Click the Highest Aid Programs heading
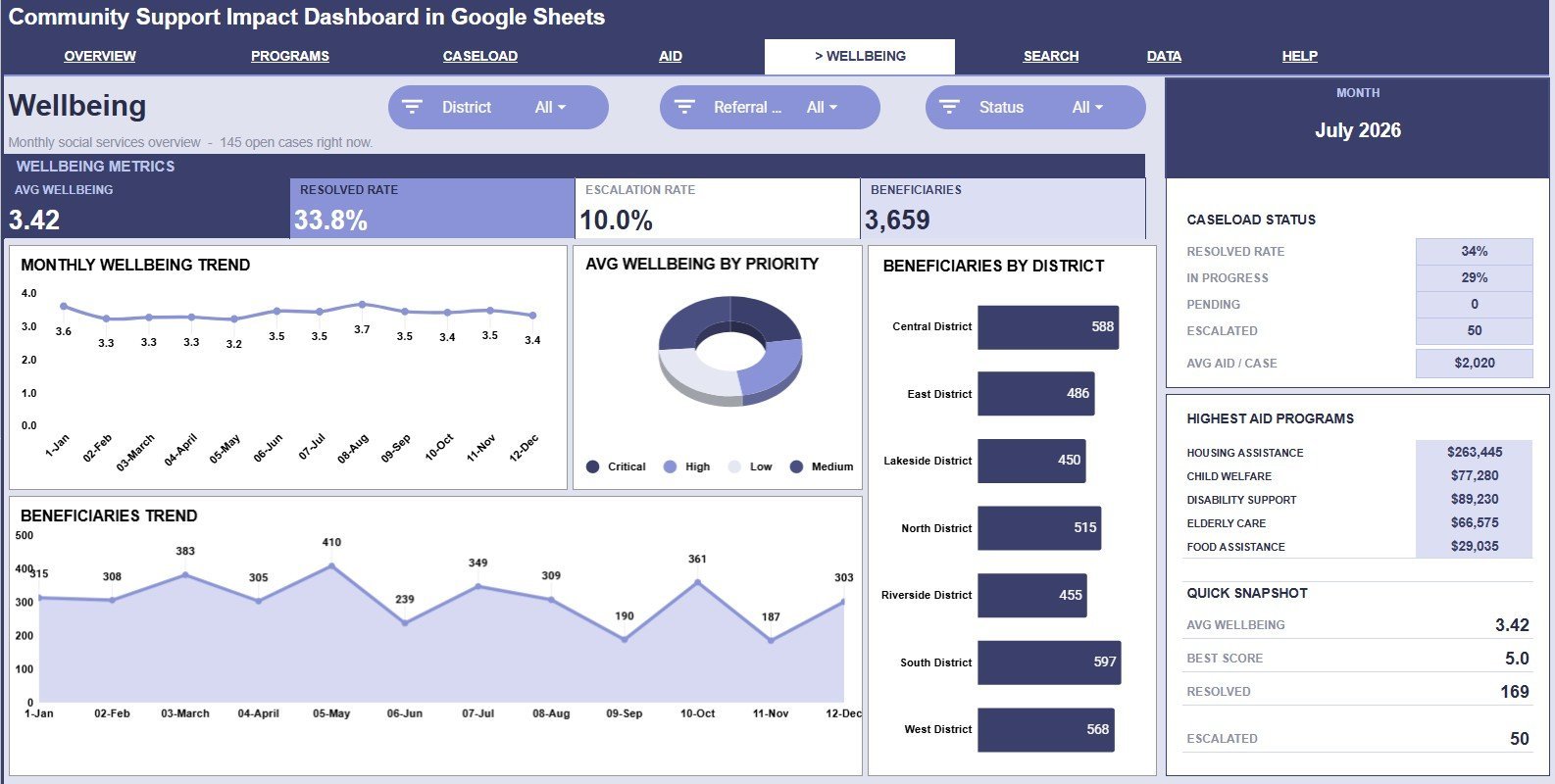 [x=1270, y=418]
